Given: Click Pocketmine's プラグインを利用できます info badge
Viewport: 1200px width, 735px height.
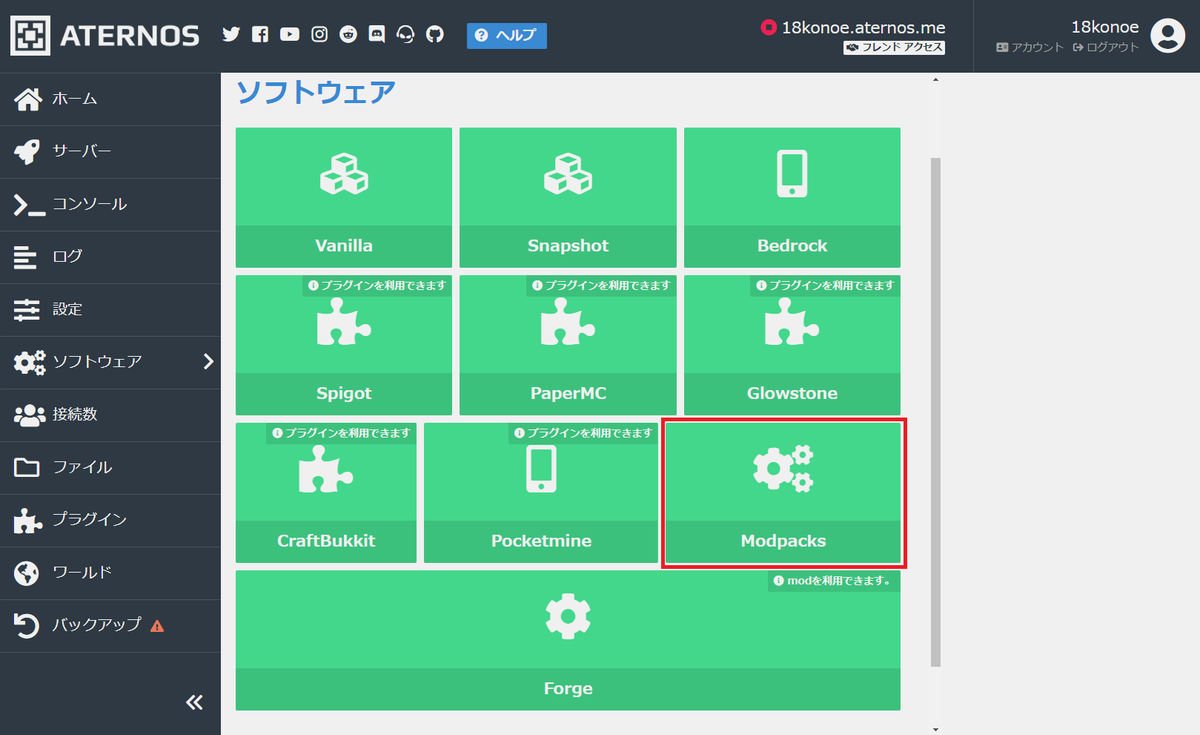Looking at the screenshot, I should 584,433.
